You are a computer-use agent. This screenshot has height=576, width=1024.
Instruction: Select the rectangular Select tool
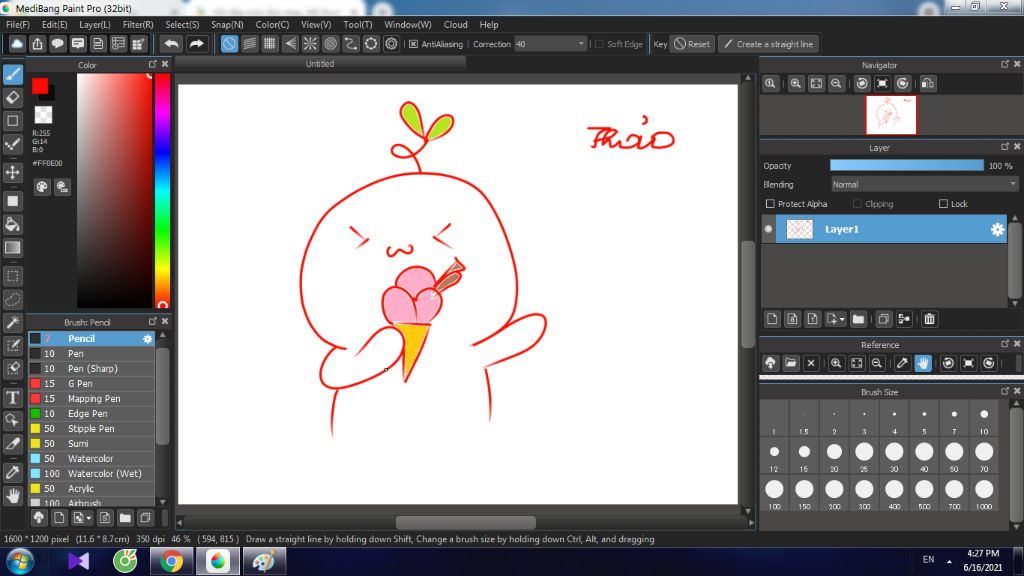(12, 276)
